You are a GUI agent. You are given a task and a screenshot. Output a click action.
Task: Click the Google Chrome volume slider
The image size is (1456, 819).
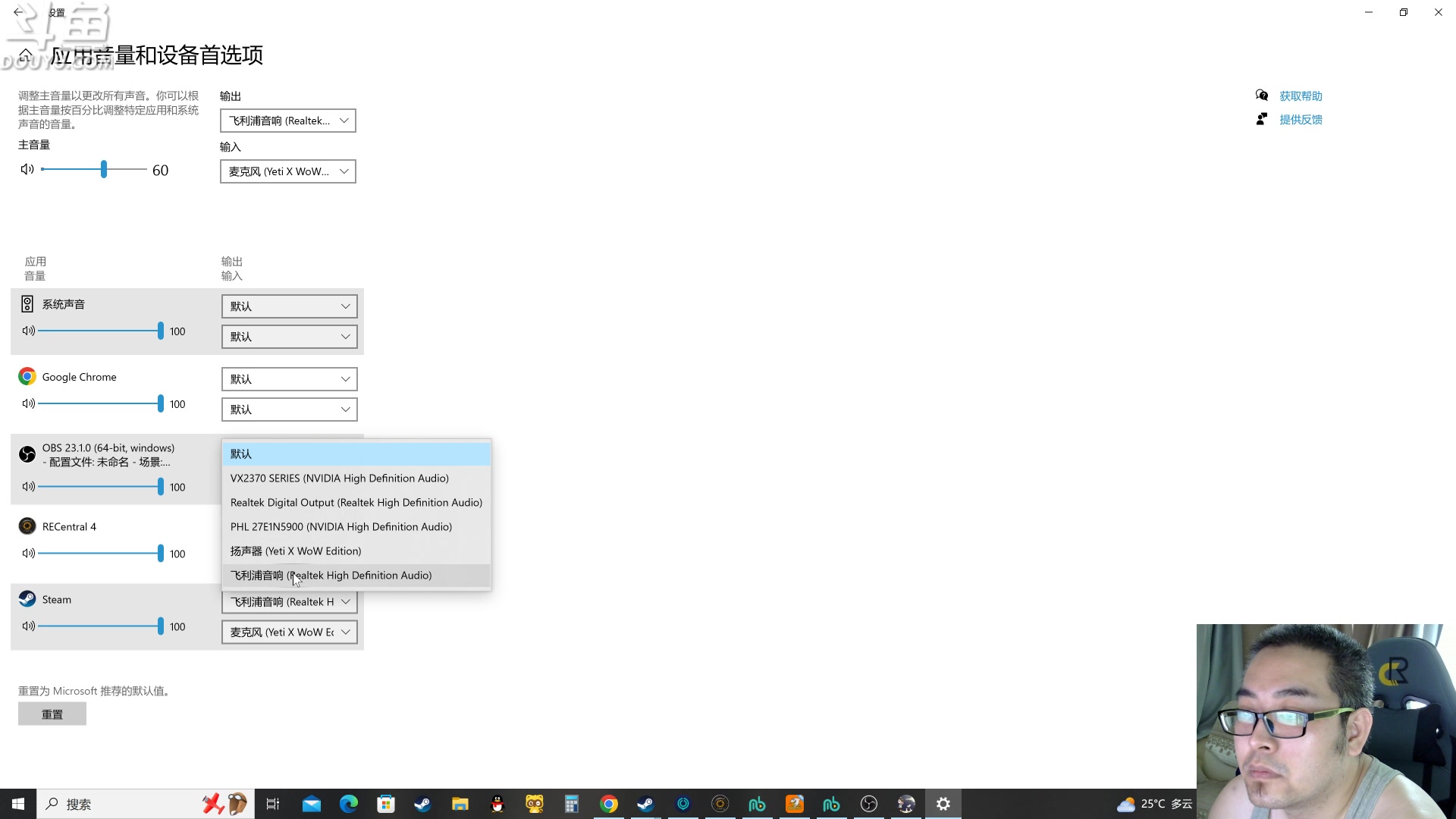101,403
